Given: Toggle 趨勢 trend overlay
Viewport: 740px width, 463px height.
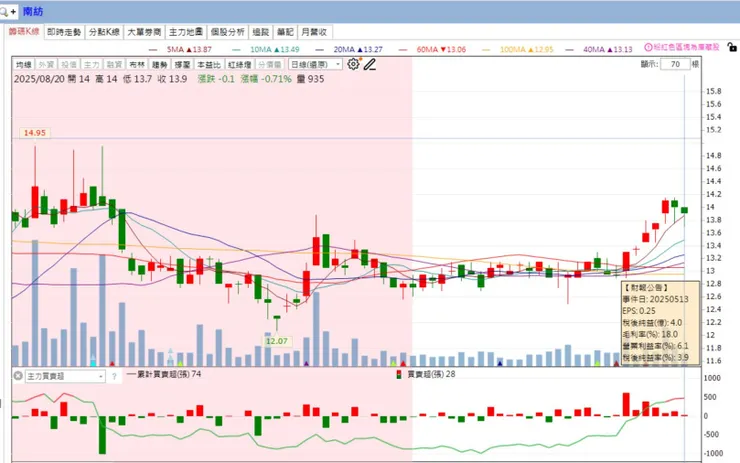Looking at the screenshot, I should coord(160,65).
